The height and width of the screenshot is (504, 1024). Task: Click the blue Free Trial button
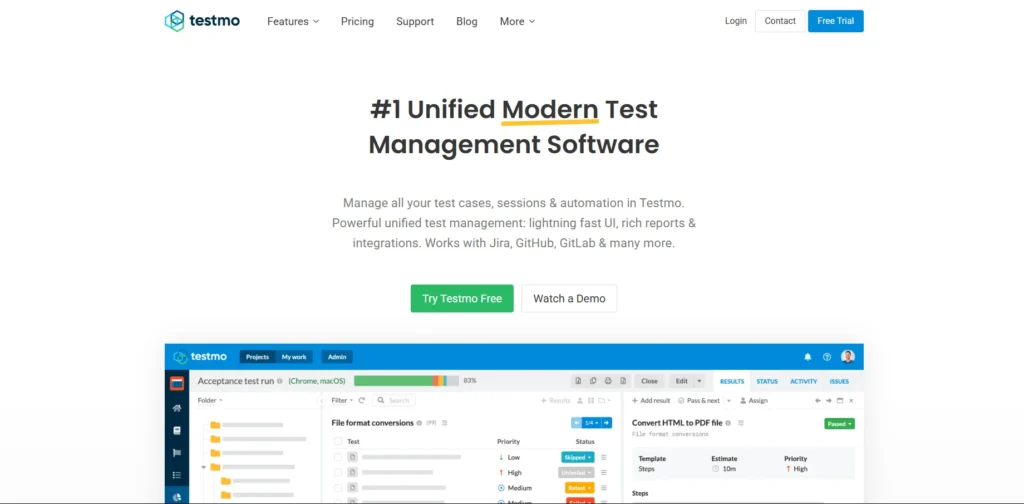(x=835, y=21)
